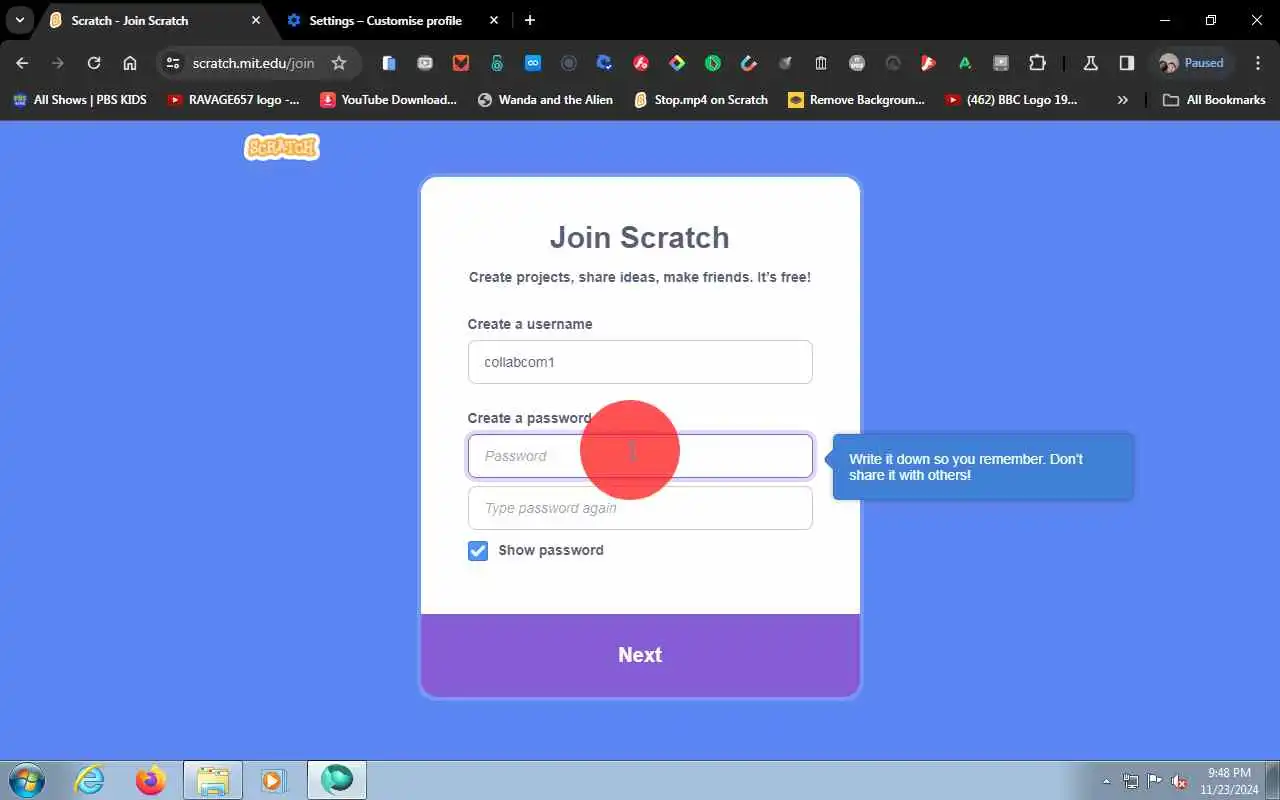Click the volume muted tray icon
Viewport: 1280px width, 800px height.
pyautogui.click(x=1179, y=781)
